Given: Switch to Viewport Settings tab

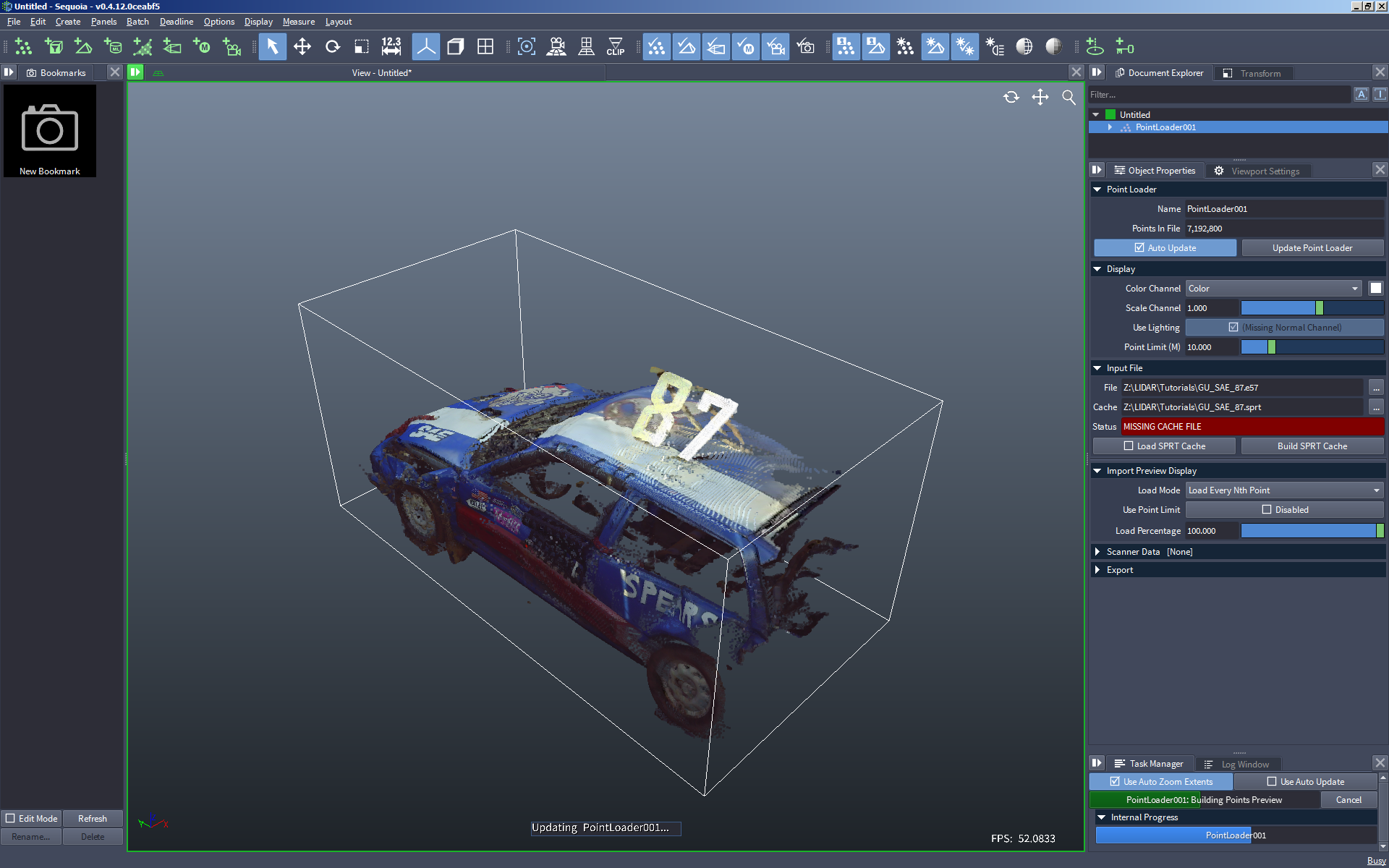Looking at the screenshot, I should [x=1258, y=171].
